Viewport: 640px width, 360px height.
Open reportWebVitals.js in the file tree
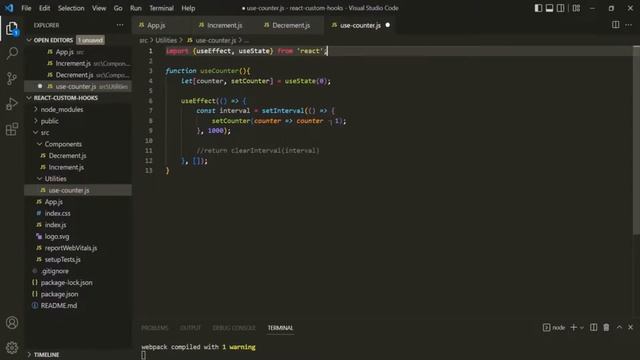click(x=78, y=248)
